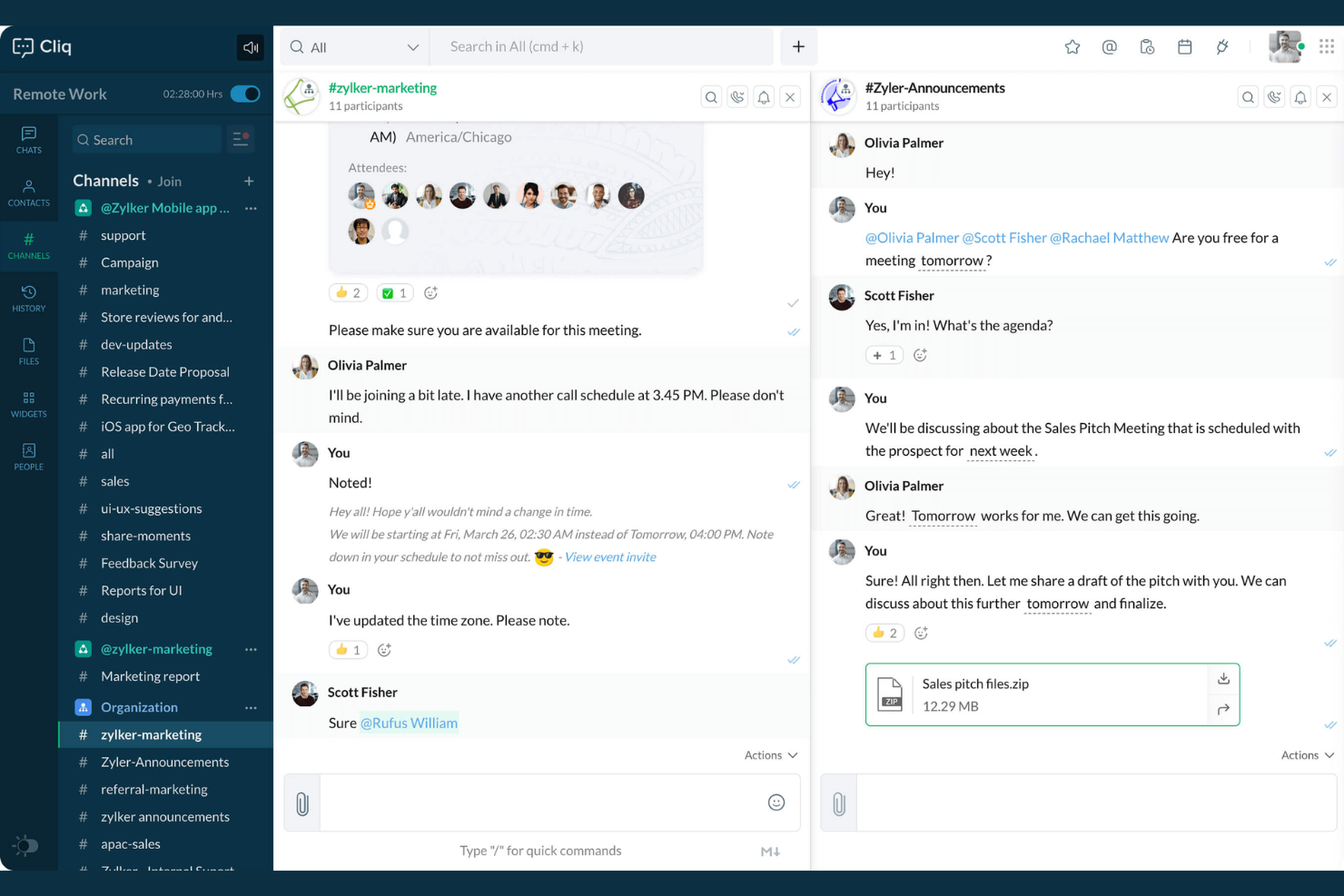Click the markdown icon below the message box
1344x896 pixels.
[770, 852]
